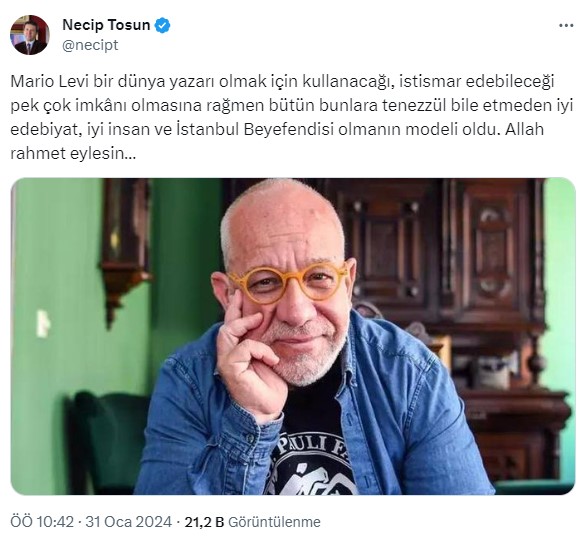Click 'İstanbul Beyefendisi' in the tweet text
This screenshot has height=539, width=586.
[x=255, y=129]
